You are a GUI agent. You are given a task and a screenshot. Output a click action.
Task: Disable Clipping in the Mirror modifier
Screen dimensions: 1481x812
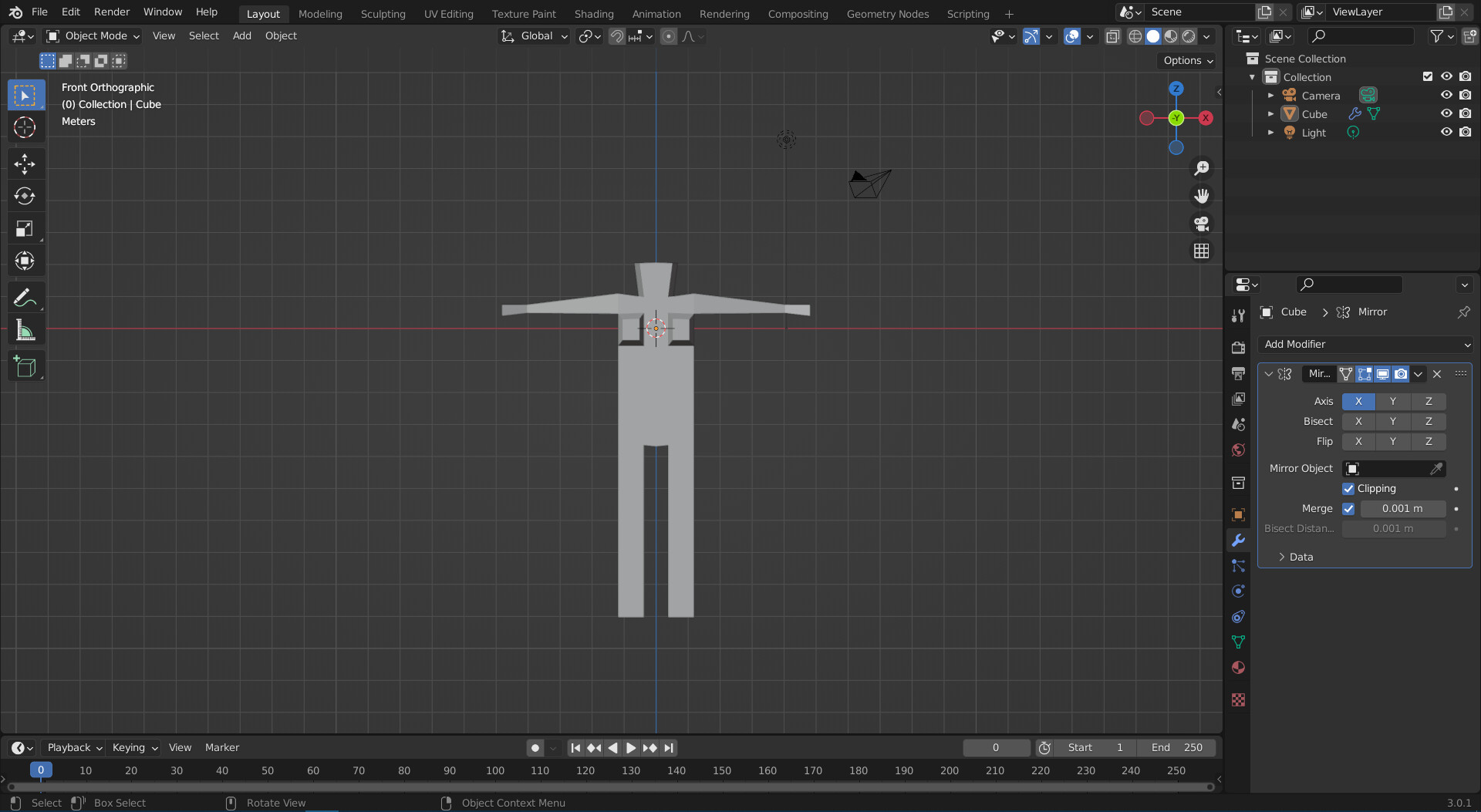(x=1349, y=489)
